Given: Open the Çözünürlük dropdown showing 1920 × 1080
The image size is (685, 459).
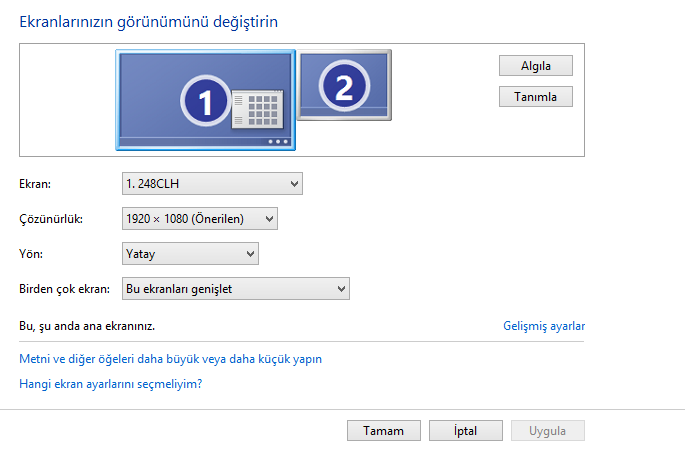Looking at the screenshot, I should 200,218.
